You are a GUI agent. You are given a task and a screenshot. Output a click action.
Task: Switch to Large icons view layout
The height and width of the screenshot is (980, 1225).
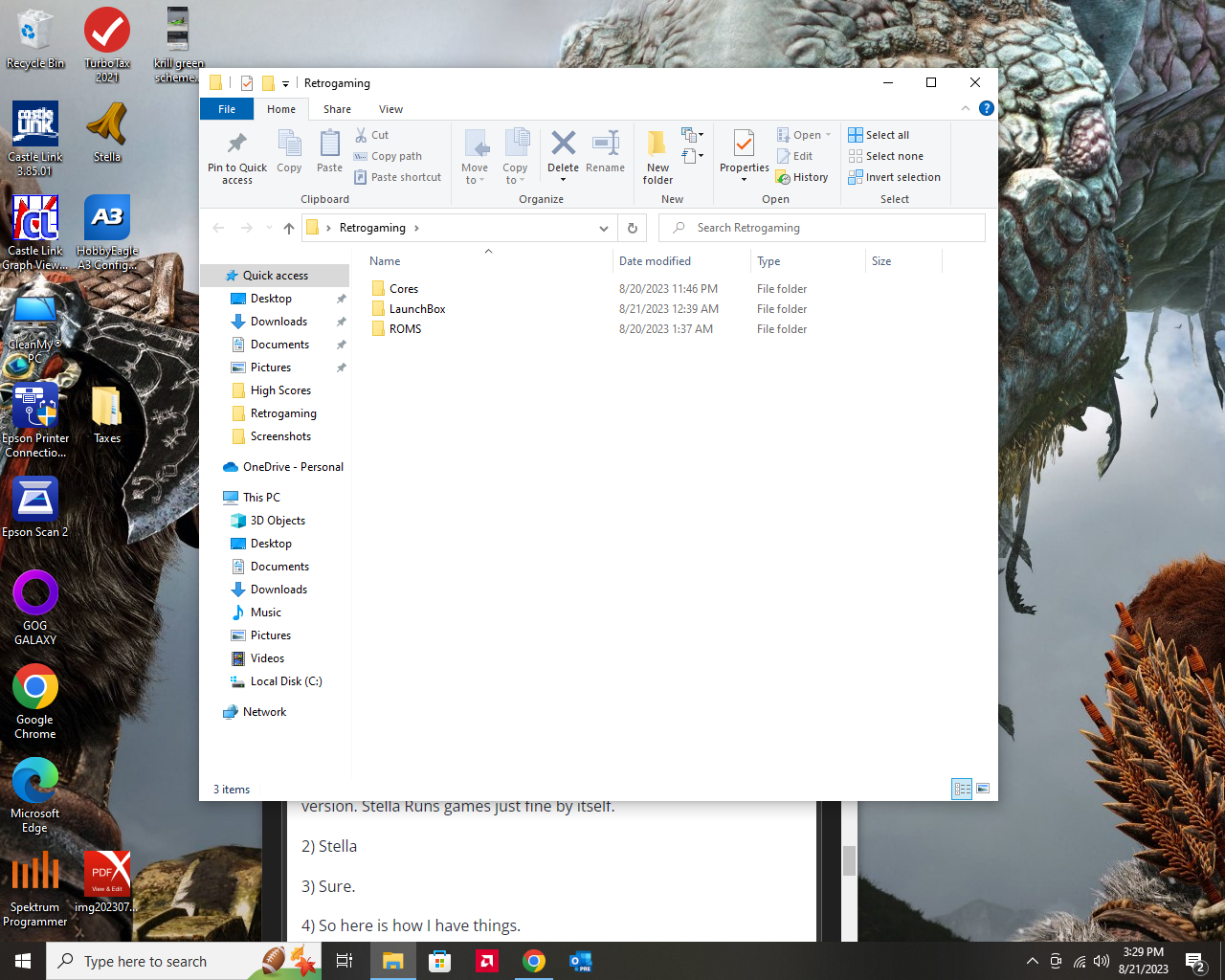point(982,789)
